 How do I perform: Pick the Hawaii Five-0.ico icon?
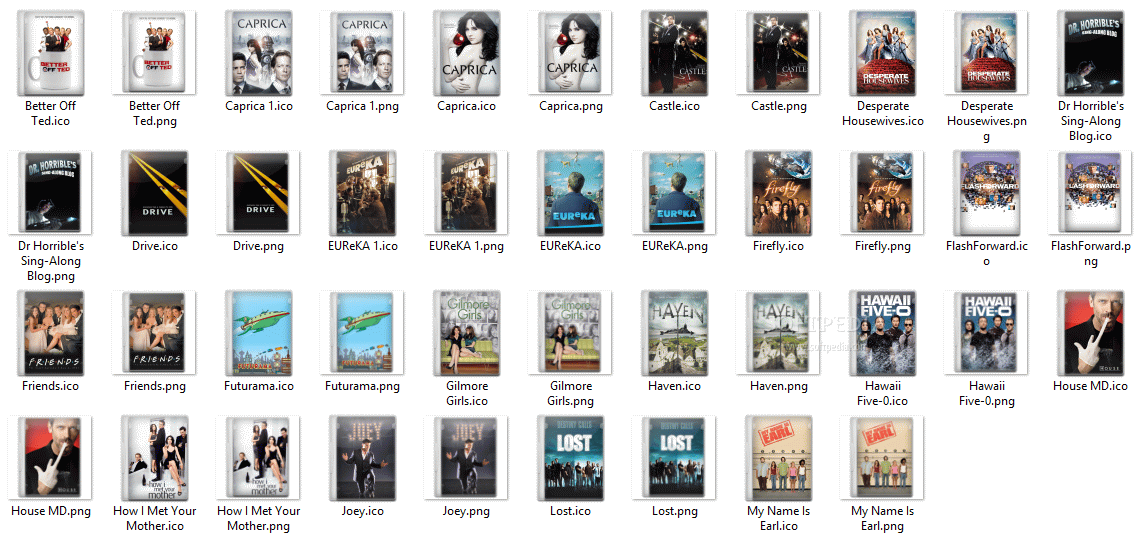(x=884, y=333)
